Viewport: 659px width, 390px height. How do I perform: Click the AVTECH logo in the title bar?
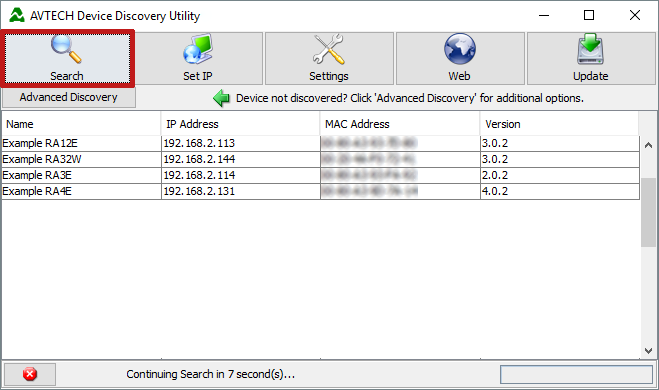point(17,16)
